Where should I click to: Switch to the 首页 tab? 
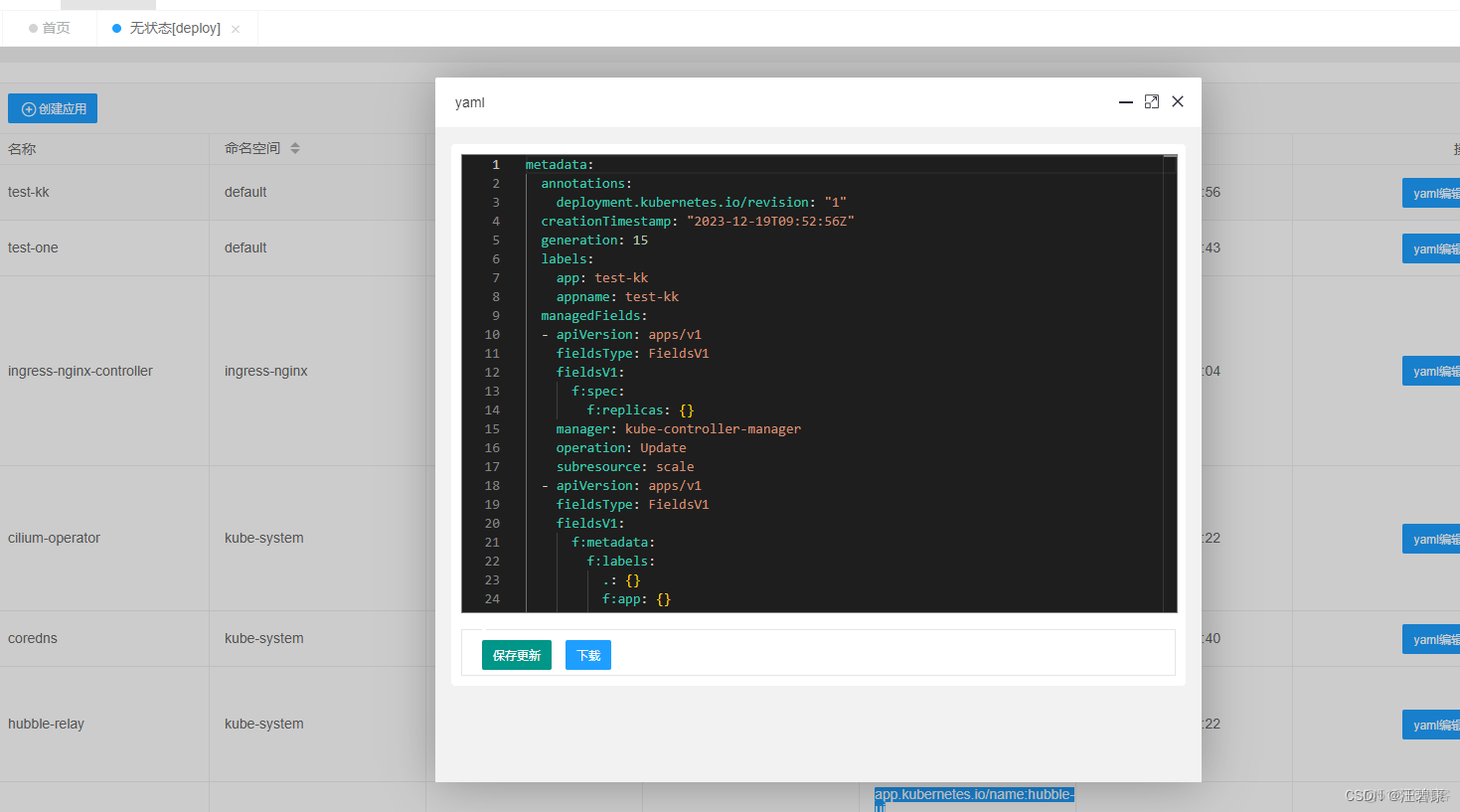point(49,28)
